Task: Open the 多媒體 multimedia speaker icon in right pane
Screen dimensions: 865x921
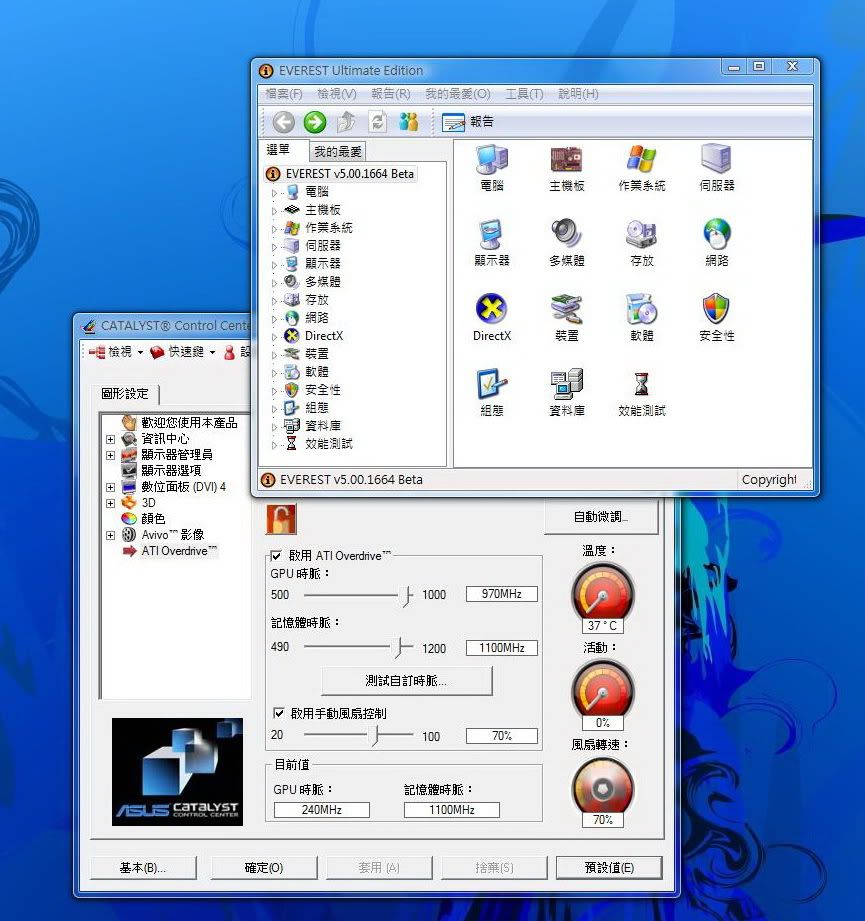Action: [567, 243]
